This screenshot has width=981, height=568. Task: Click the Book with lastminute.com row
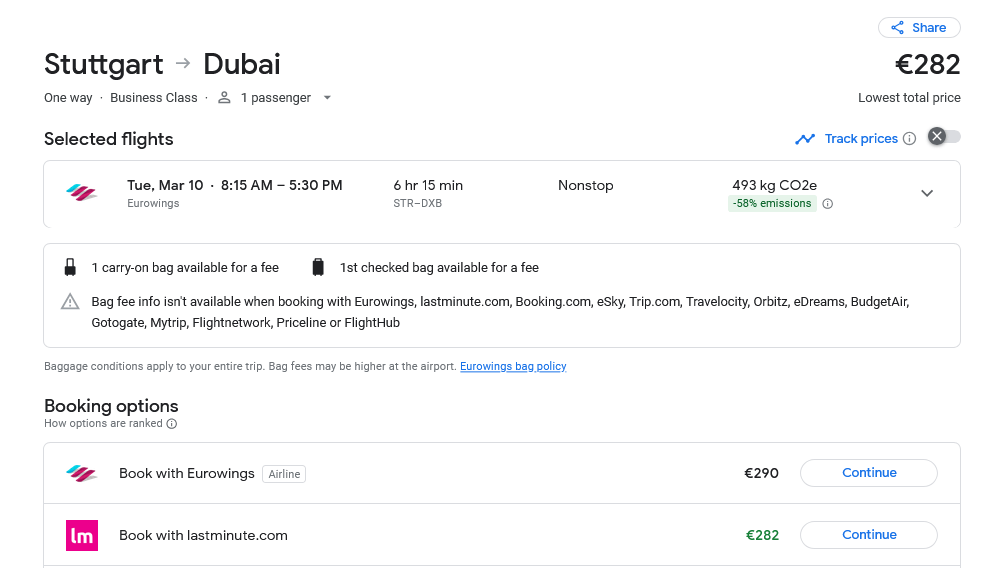[502, 535]
